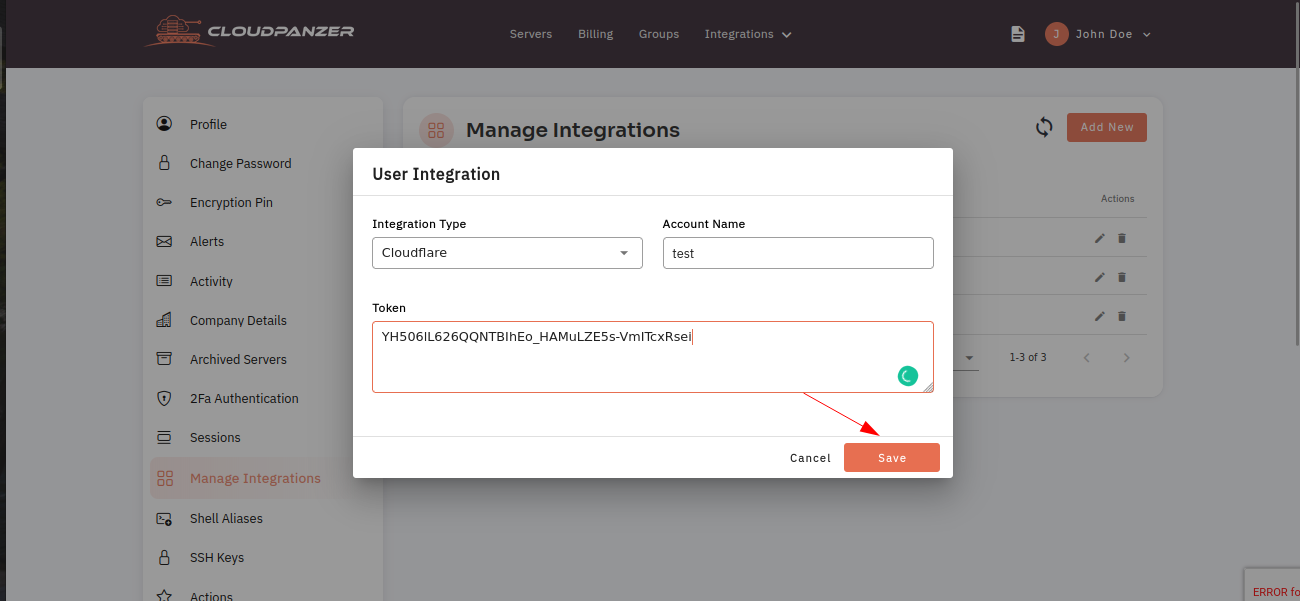1300x601 pixels.
Task: Click the Encryption Pin key icon
Action: click(164, 202)
